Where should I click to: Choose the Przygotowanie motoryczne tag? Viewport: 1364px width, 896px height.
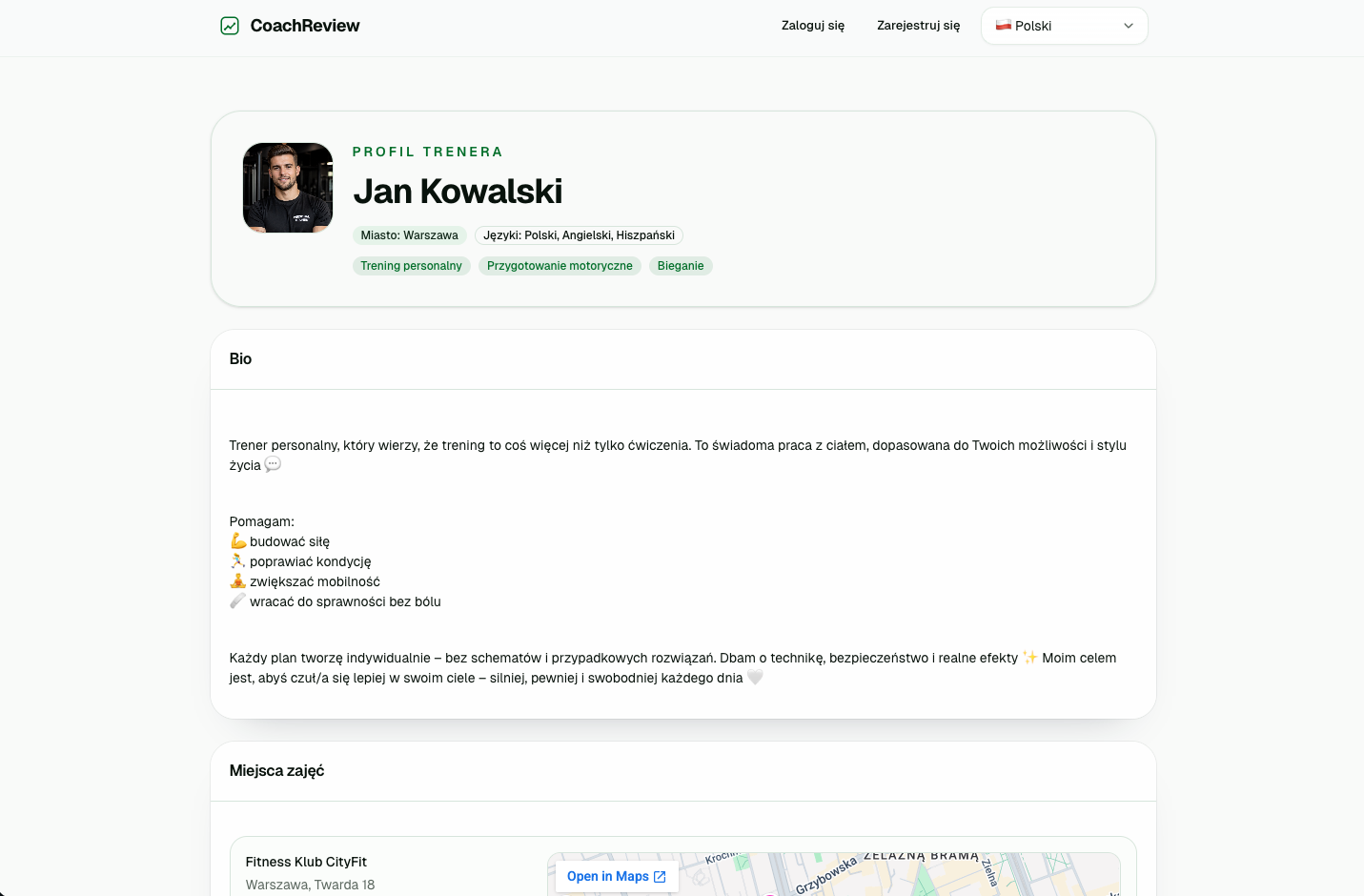coord(560,266)
